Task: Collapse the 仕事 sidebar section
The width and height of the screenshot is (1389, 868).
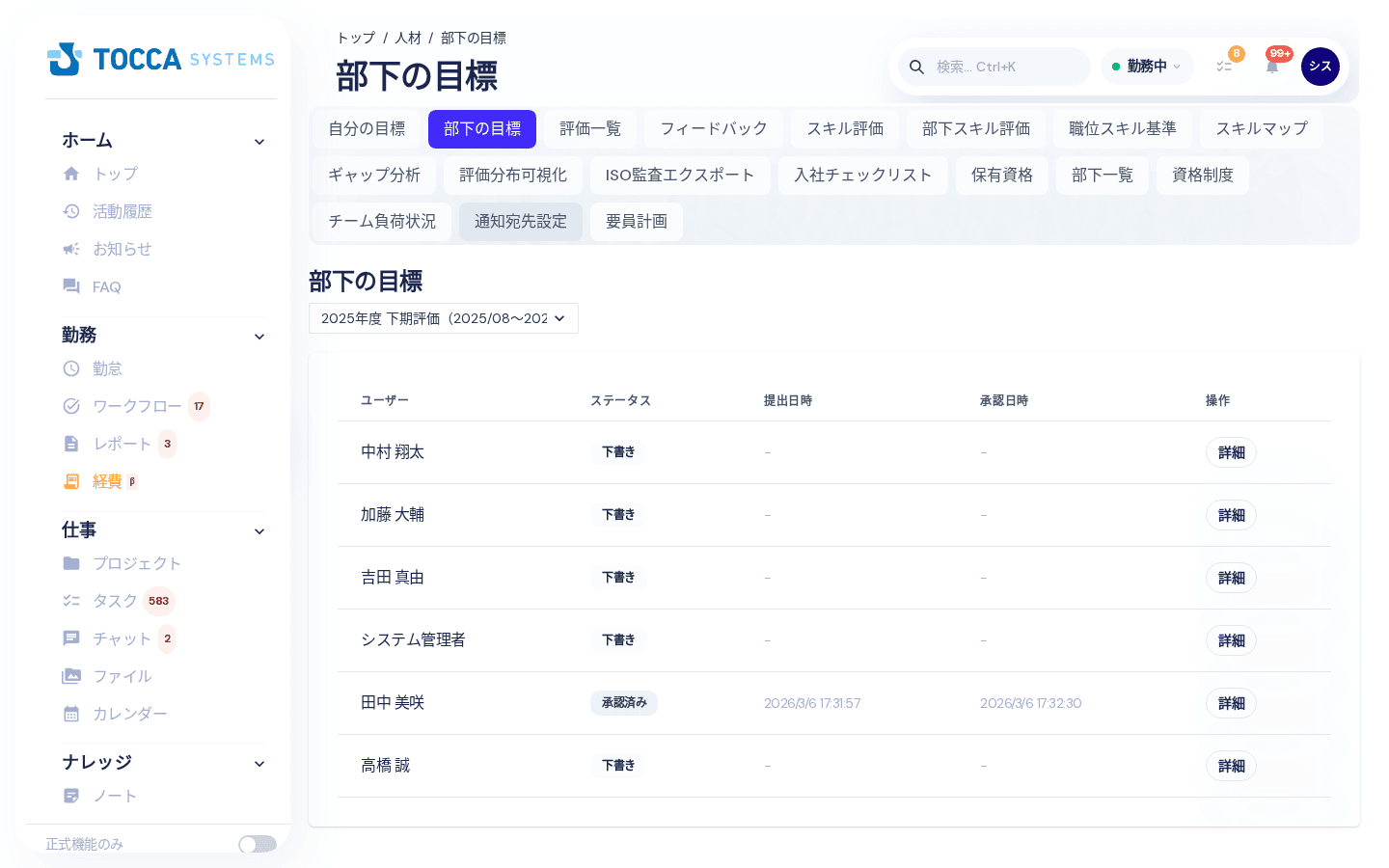Action: coord(259,531)
